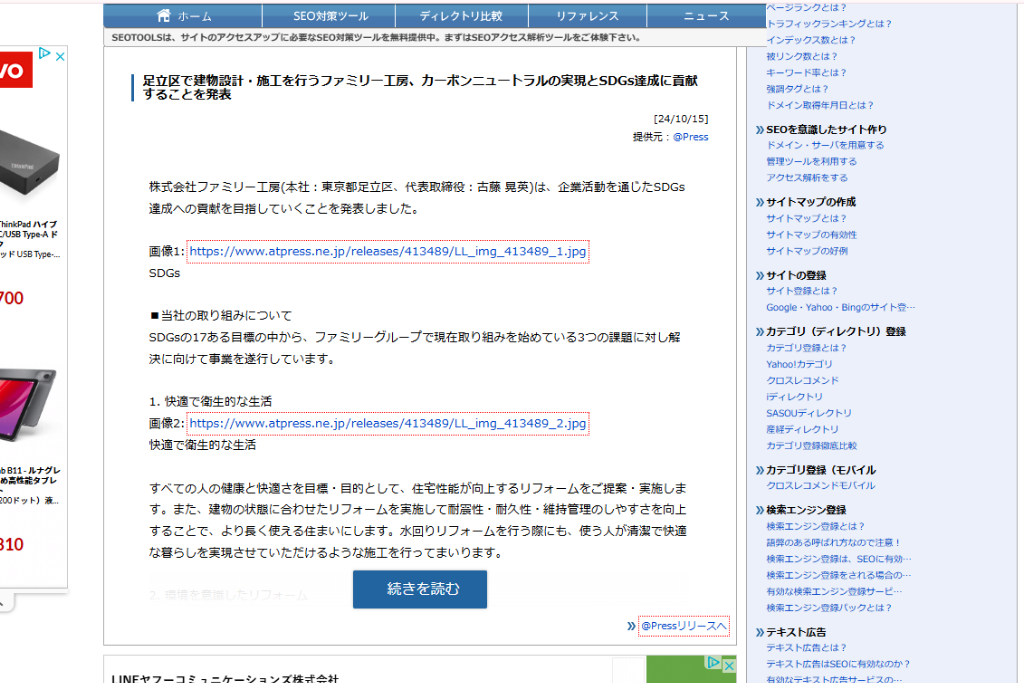This screenshot has height=683, width=1024.
Task: Click ドメイン・サーバを用意する link
Action: pyautogui.click(x=825, y=145)
